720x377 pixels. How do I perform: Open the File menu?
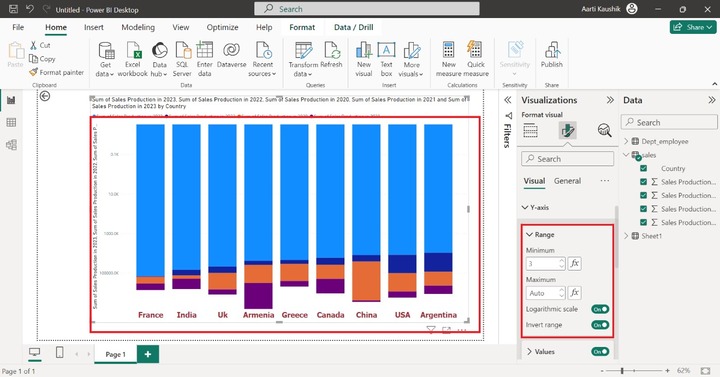18,27
